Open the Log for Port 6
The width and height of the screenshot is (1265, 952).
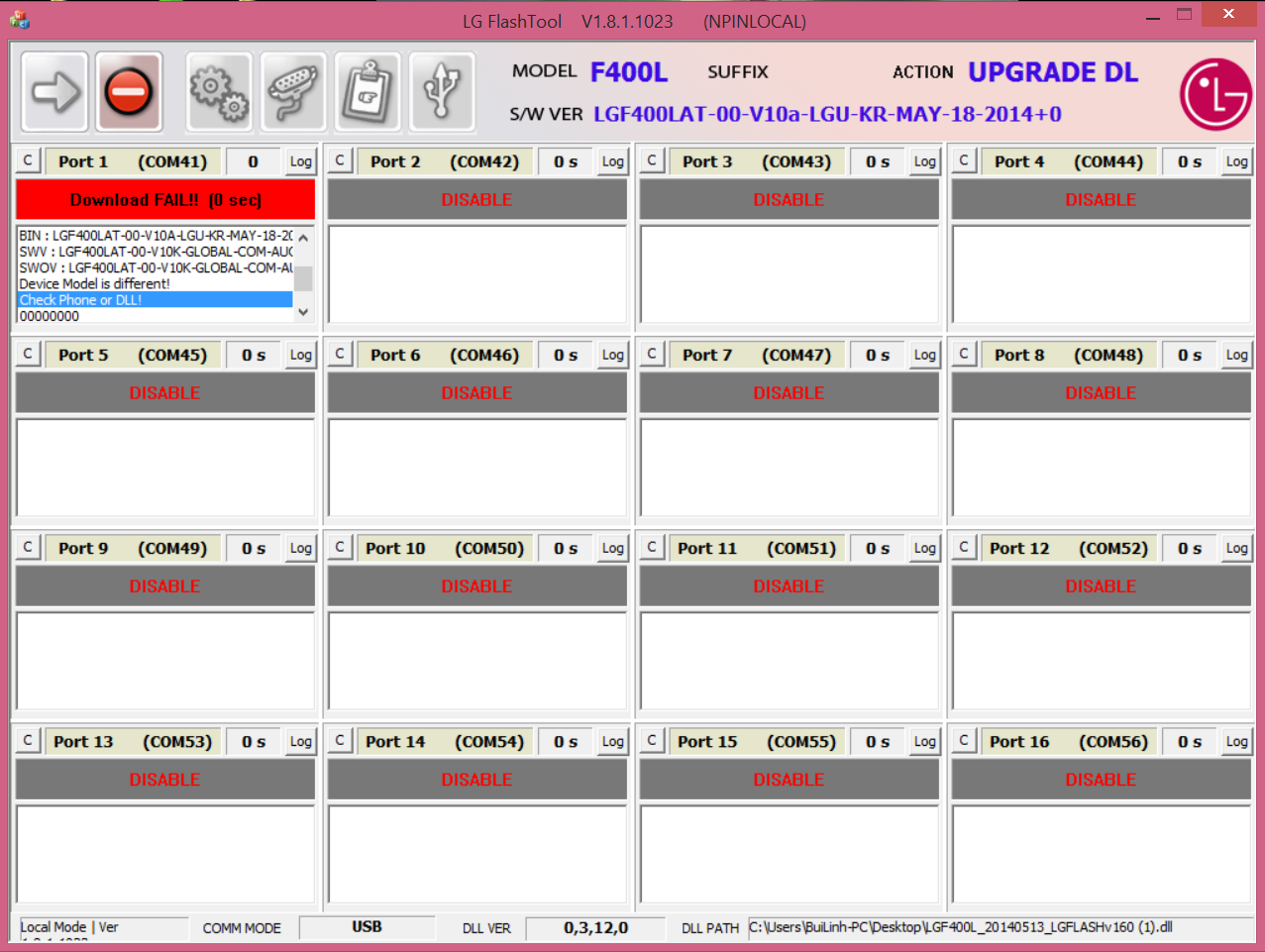click(613, 355)
